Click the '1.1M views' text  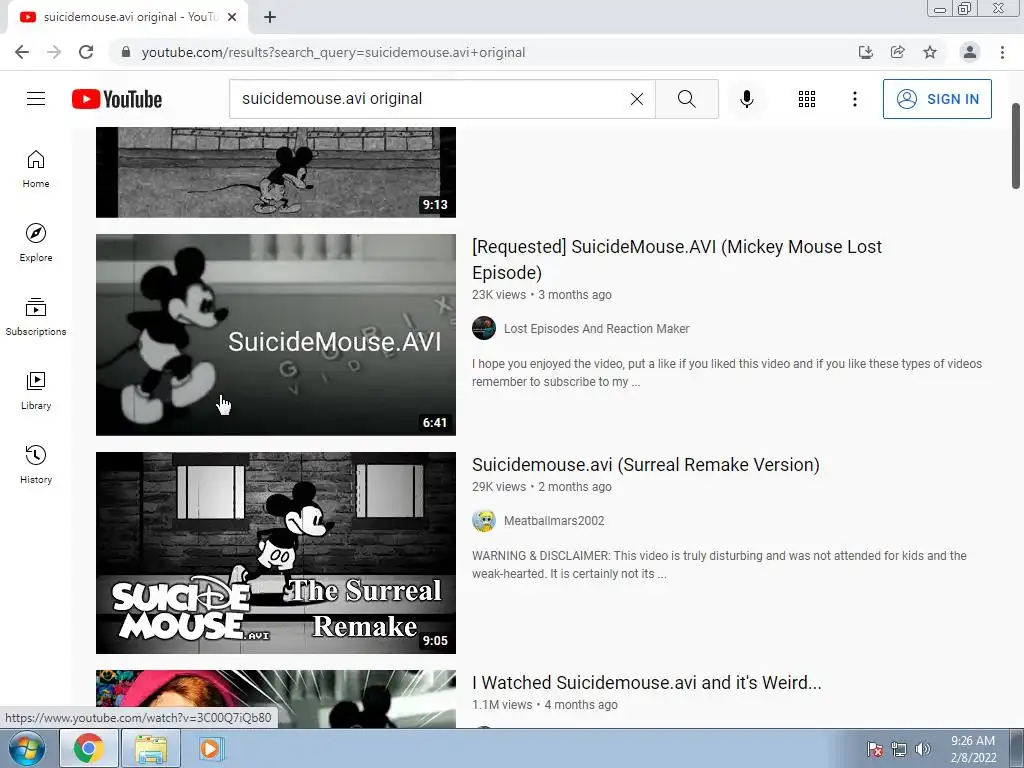[502, 705]
